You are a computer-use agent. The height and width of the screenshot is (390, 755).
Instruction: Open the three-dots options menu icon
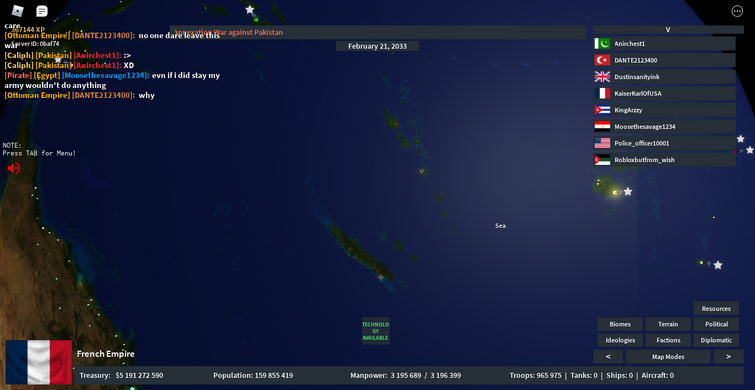point(737,11)
